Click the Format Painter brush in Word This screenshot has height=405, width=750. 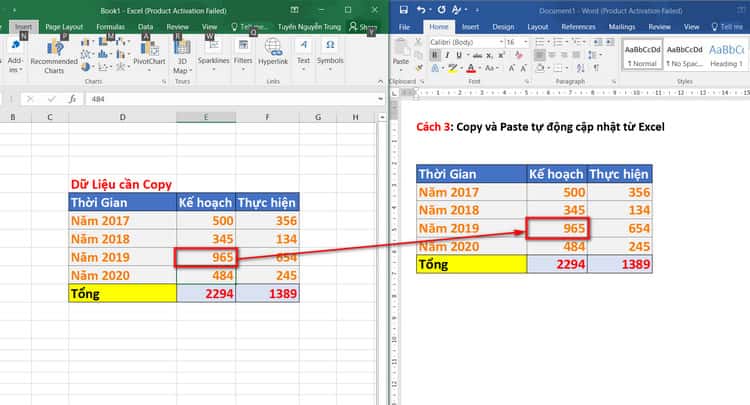(419, 68)
